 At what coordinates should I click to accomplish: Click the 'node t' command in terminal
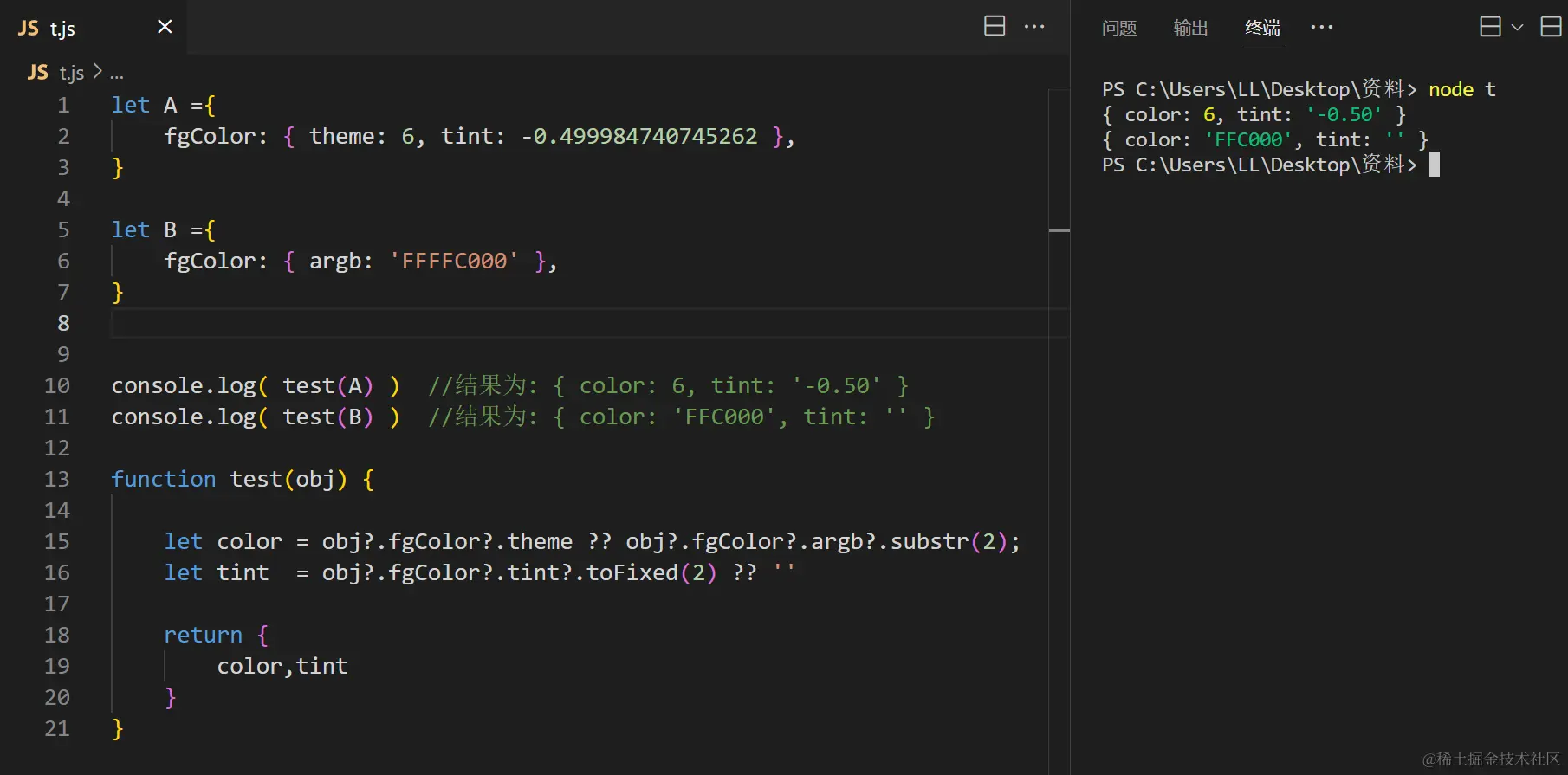pyautogui.click(x=1461, y=89)
